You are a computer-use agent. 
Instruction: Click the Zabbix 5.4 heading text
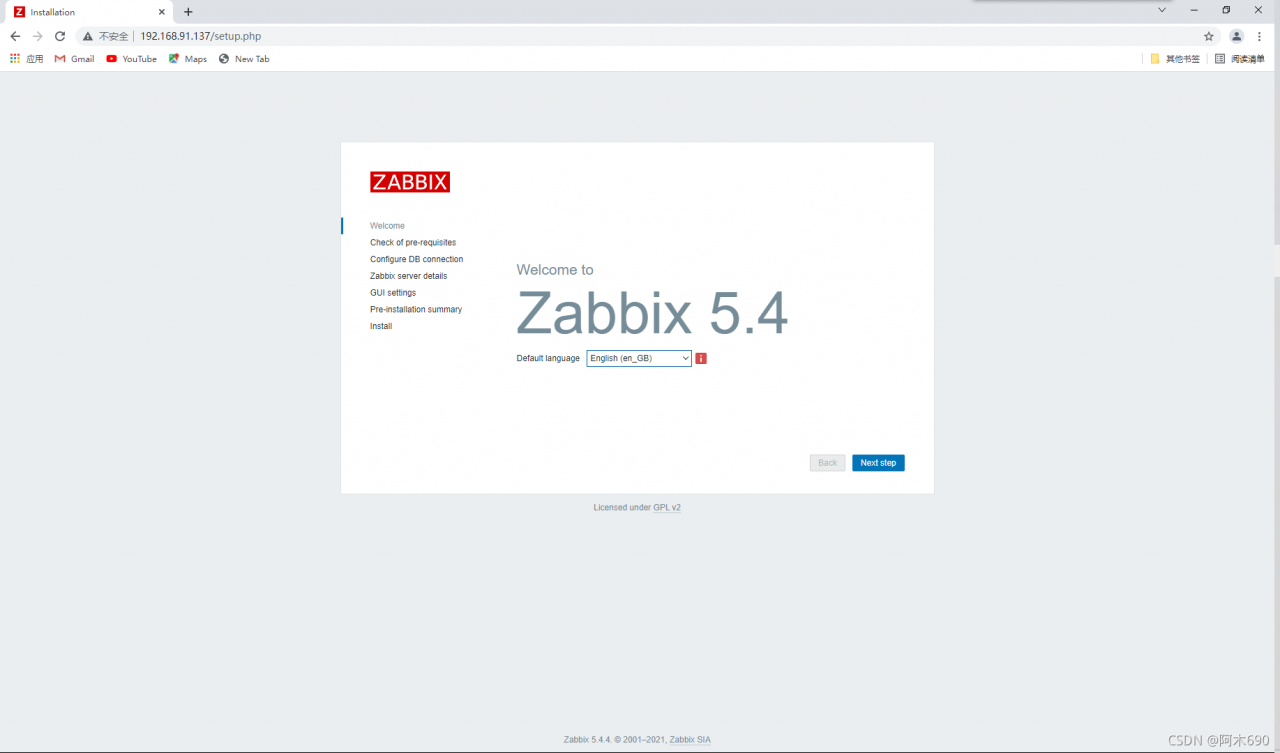tap(652, 313)
